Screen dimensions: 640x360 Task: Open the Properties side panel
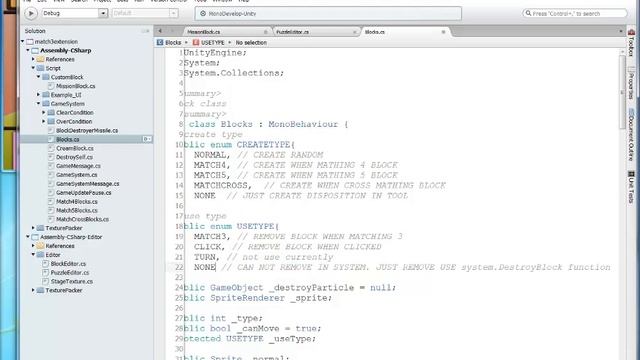click(631, 83)
